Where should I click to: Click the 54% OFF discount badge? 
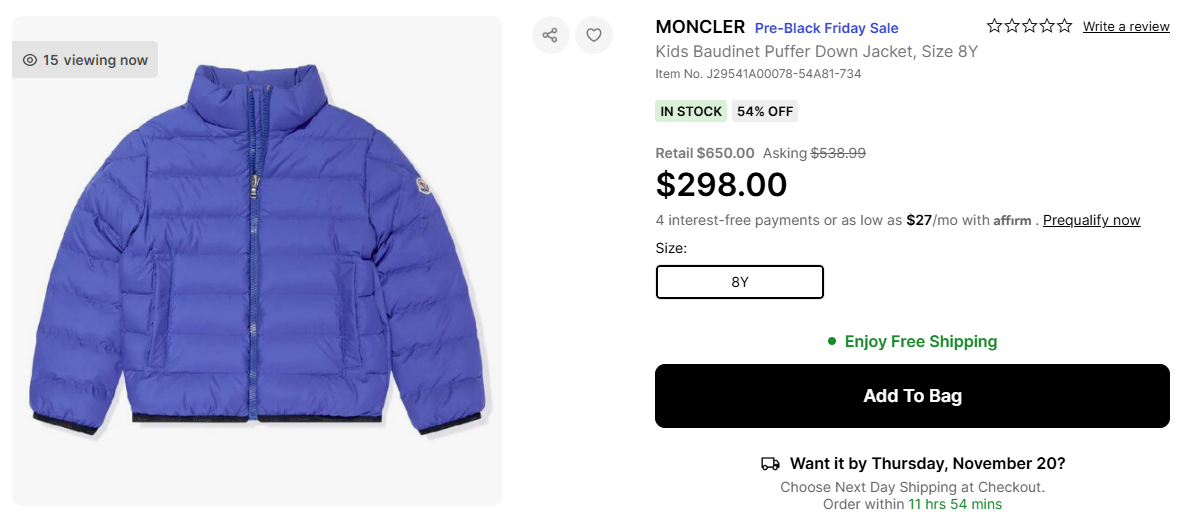point(765,111)
